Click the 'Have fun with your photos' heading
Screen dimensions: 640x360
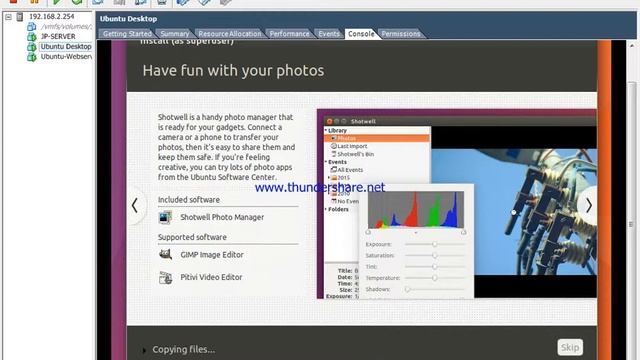233,71
